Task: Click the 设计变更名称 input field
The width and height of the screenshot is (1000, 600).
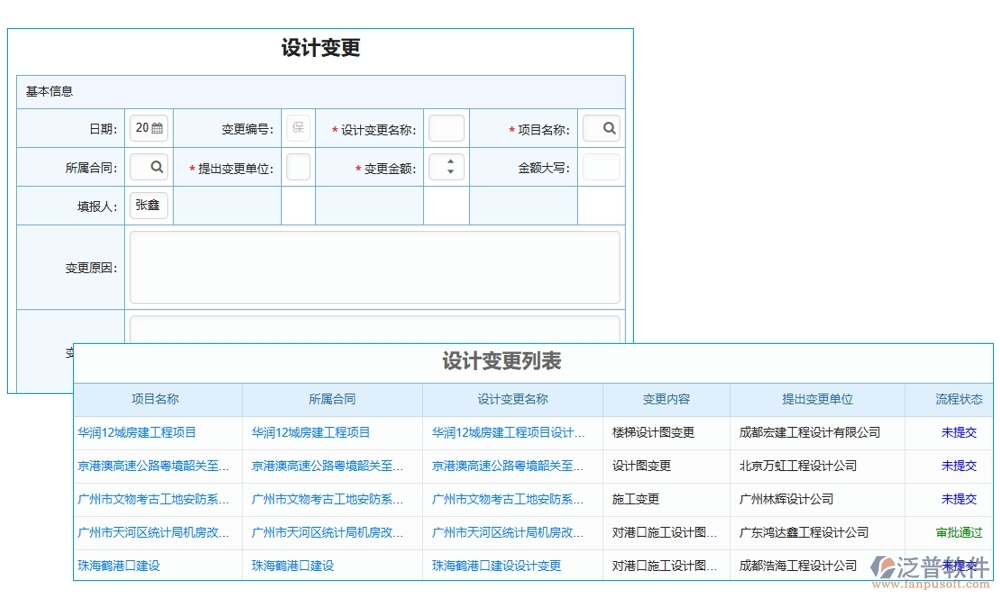Action: (x=446, y=127)
